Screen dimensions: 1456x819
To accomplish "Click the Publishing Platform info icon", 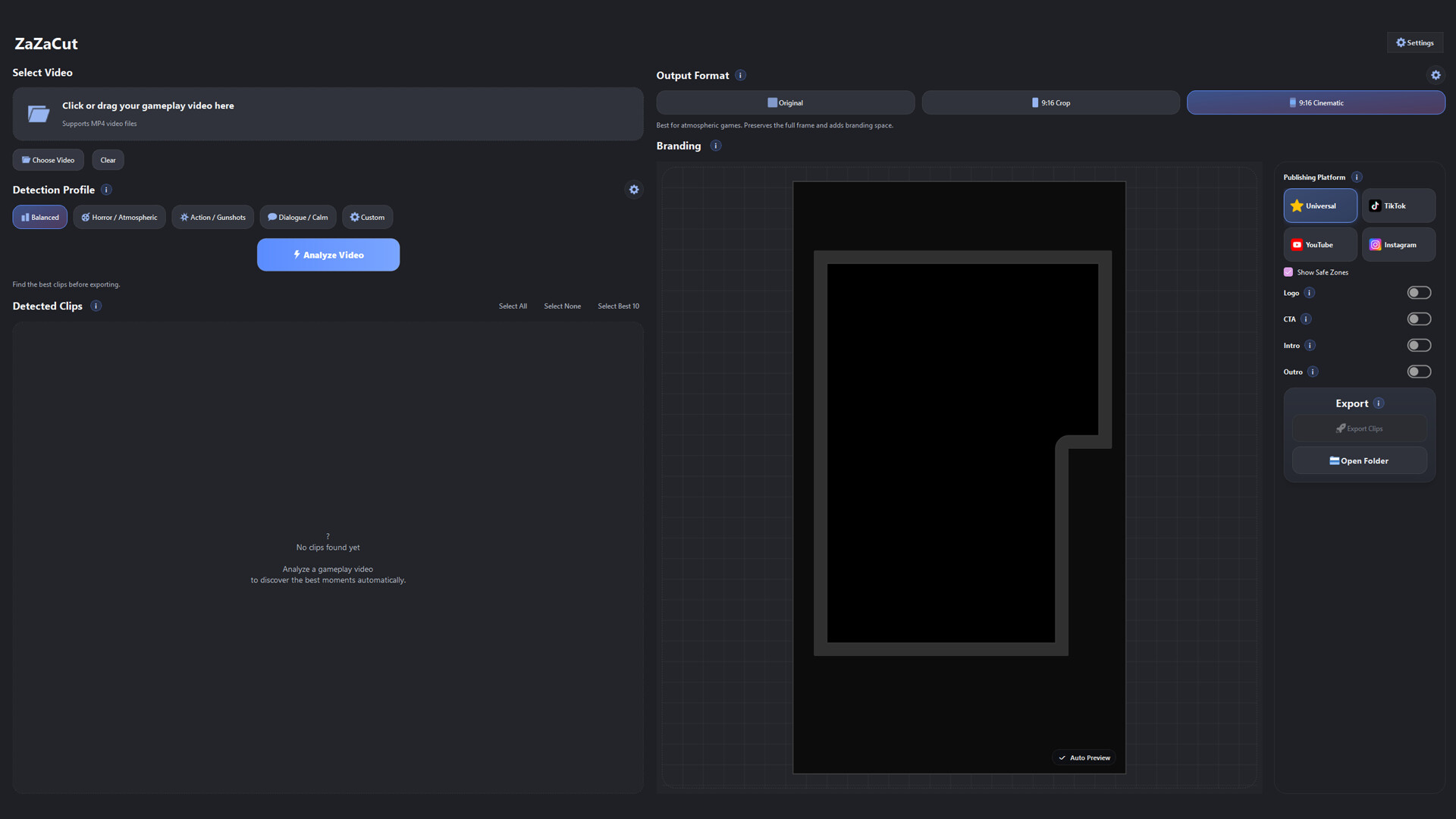I will pos(1357,177).
